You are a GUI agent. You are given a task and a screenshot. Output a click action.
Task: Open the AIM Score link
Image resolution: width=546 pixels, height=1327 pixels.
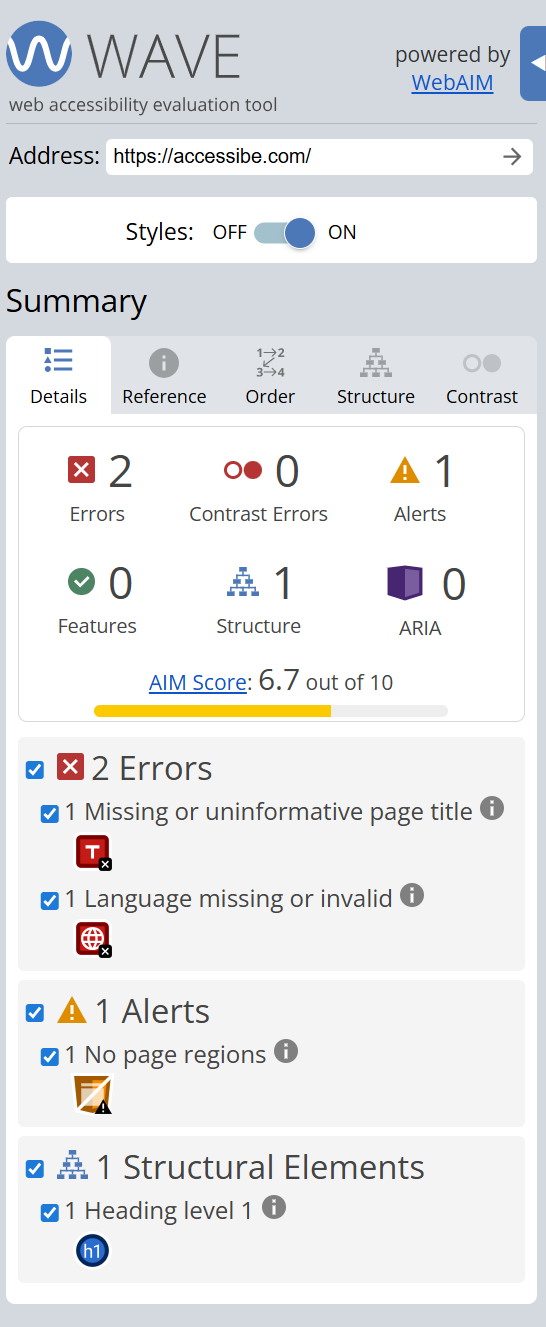click(197, 683)
